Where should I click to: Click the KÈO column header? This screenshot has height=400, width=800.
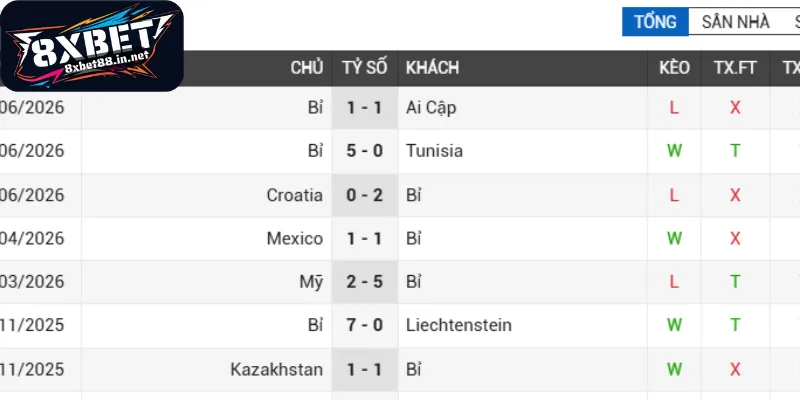pyautogui.click(x=674, y=68)
